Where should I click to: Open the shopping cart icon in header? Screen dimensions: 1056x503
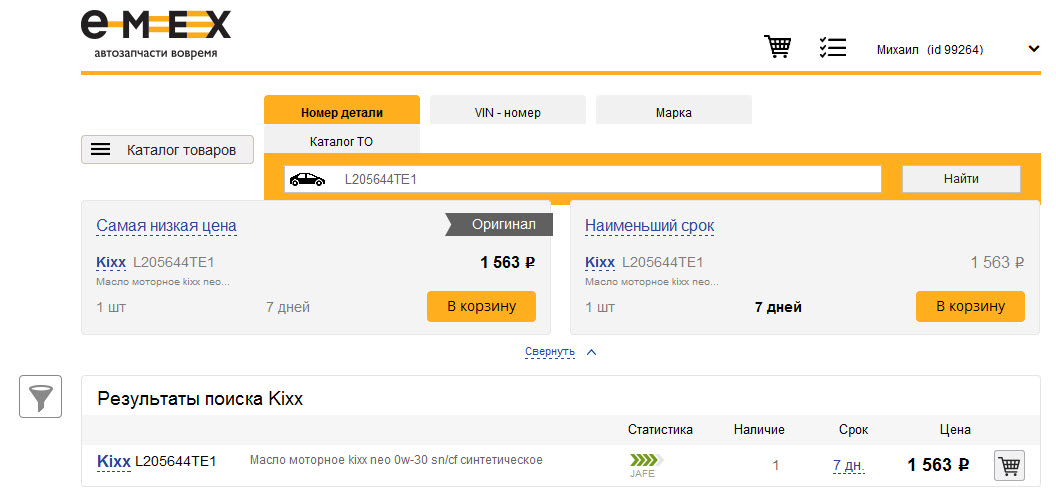pos(777,47)
